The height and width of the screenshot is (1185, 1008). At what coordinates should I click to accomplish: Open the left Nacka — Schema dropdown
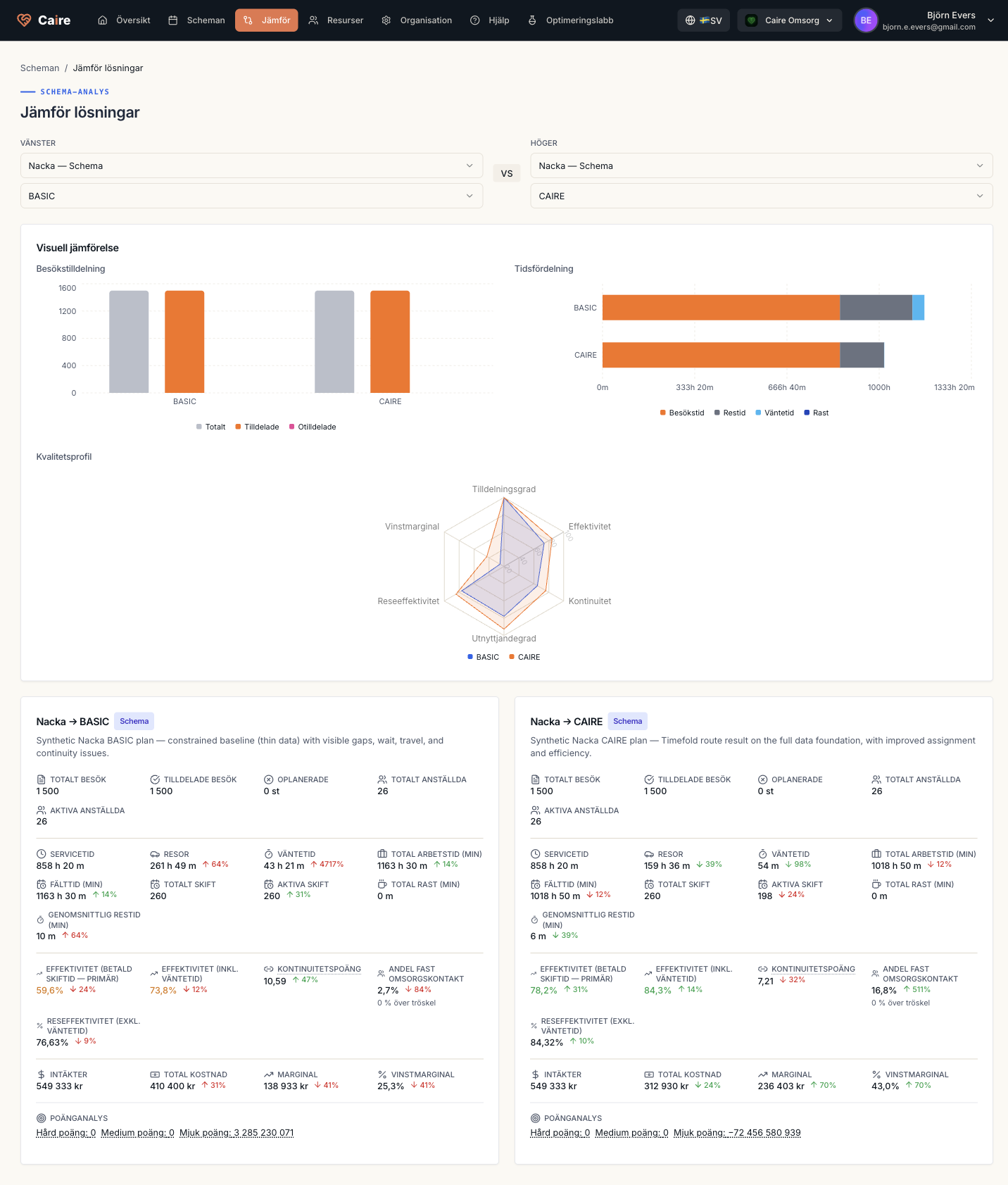pyautogui.click(x=252, y=165)
